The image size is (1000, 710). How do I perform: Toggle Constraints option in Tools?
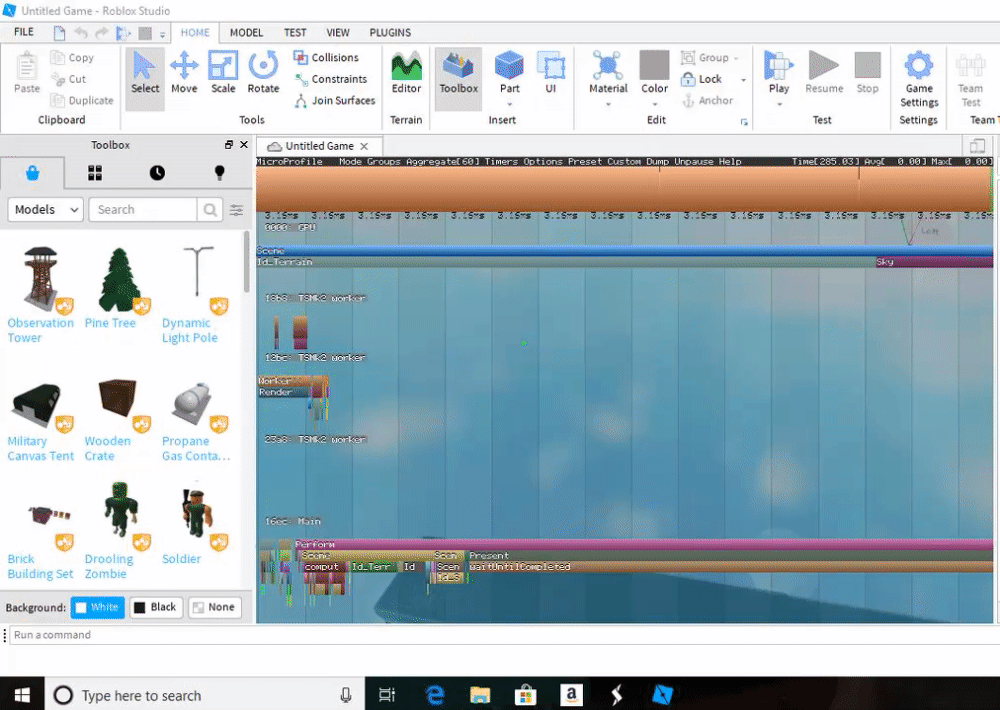click(330, 79)
